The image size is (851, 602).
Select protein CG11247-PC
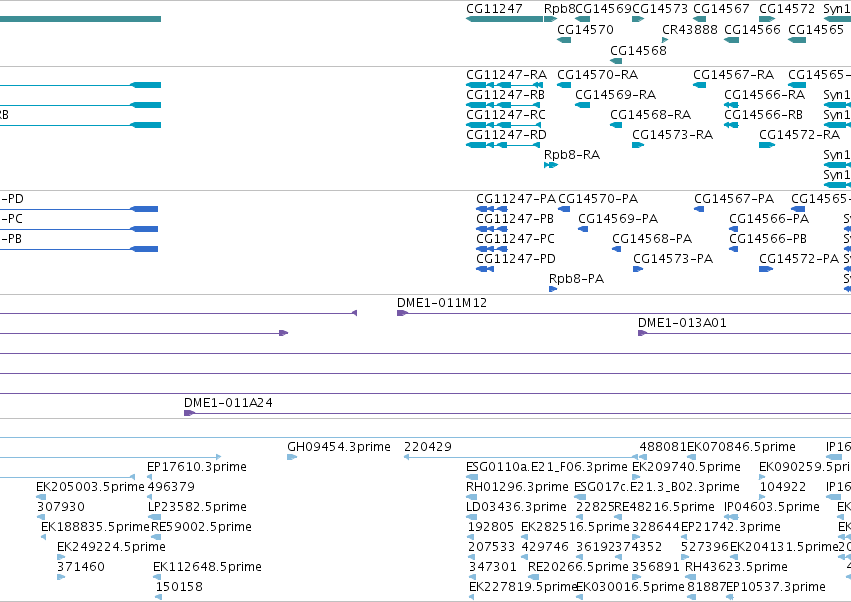(x=516, y=239)
